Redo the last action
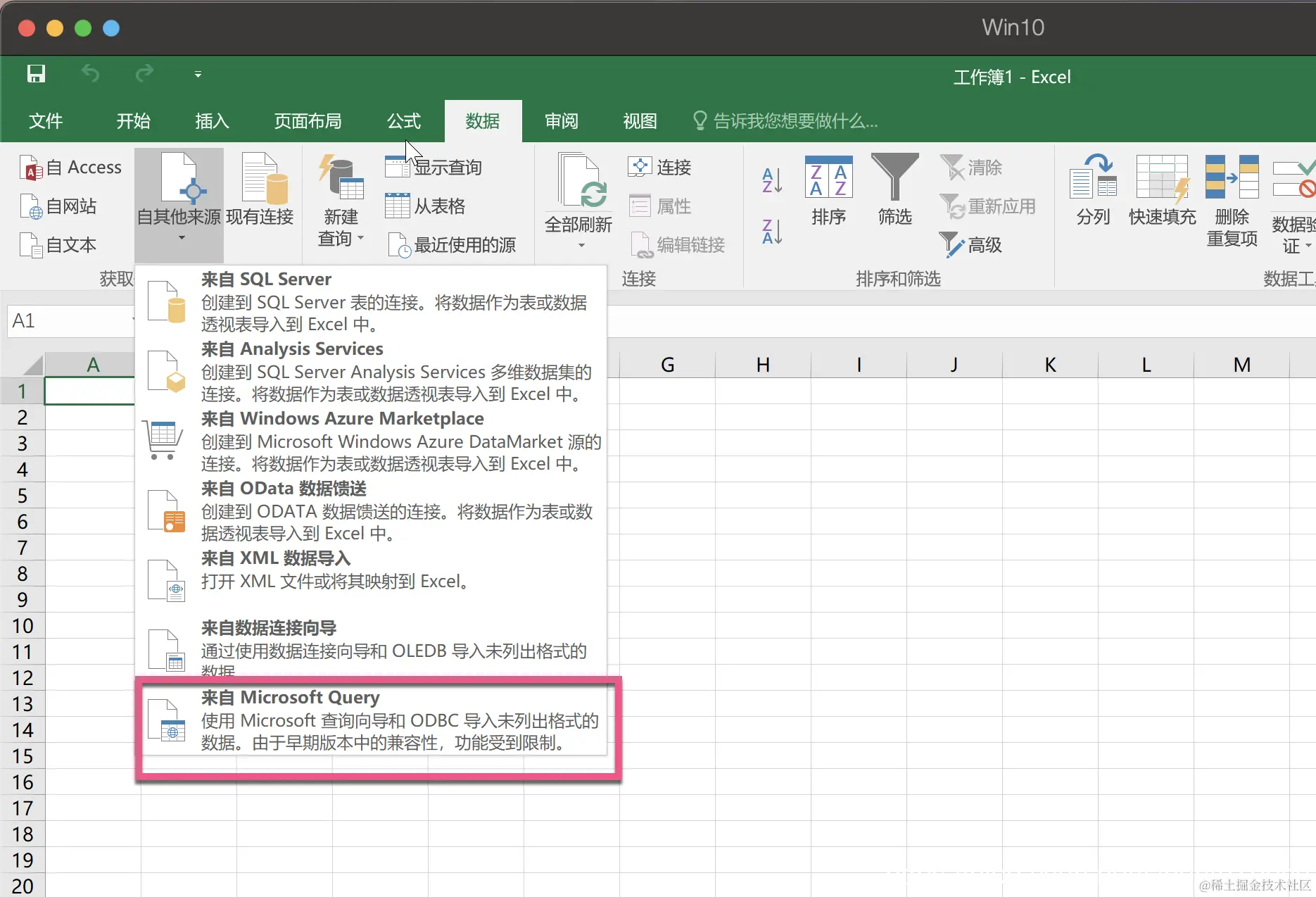This screenshot has height=897, width=1316. pyautogui.click(x=144, y=73)
